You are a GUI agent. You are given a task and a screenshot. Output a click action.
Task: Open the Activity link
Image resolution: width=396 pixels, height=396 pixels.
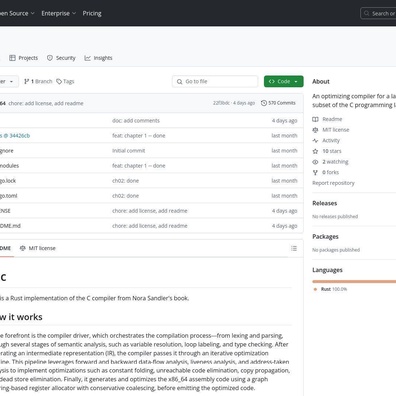pyautogui.click(x=331, y=140)
